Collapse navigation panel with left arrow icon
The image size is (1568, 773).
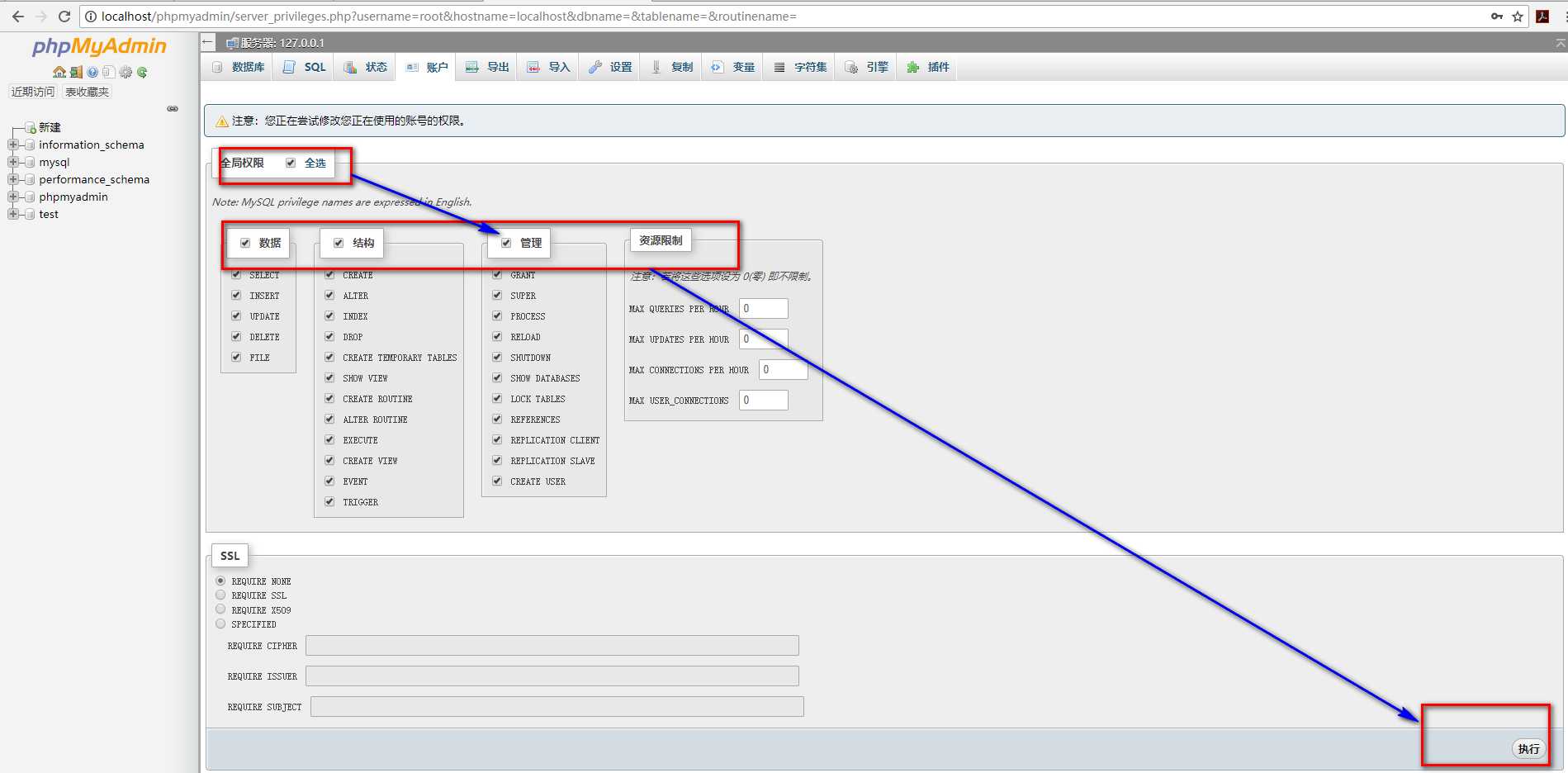point(208,42)
